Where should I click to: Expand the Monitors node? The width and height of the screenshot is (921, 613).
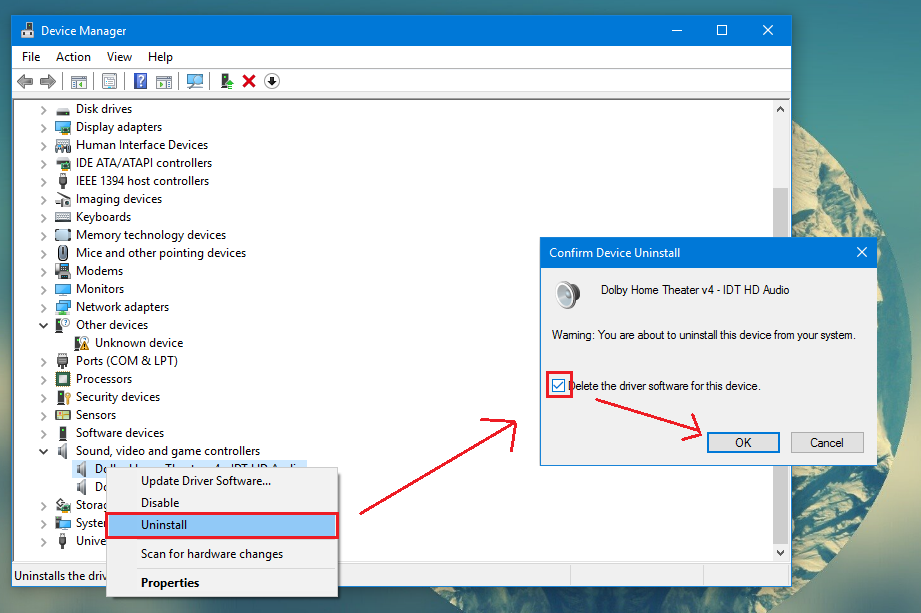tap(43, 290)
